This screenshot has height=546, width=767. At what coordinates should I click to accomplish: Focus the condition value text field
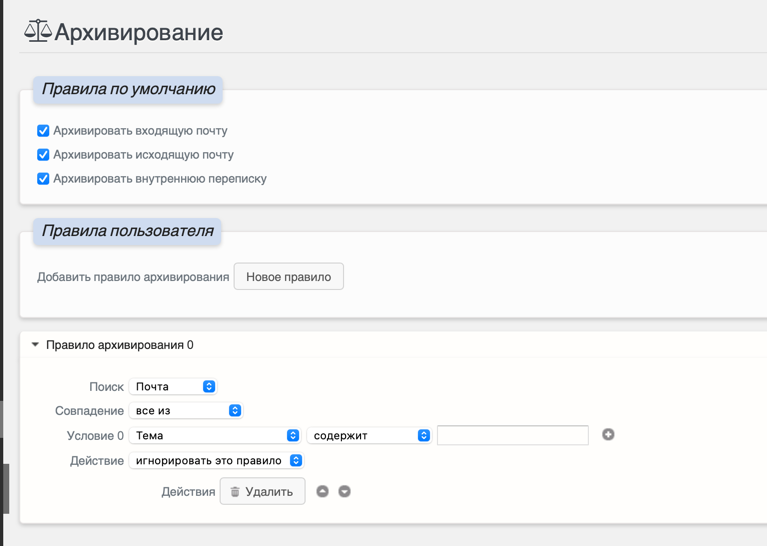[x=512, y=436]
